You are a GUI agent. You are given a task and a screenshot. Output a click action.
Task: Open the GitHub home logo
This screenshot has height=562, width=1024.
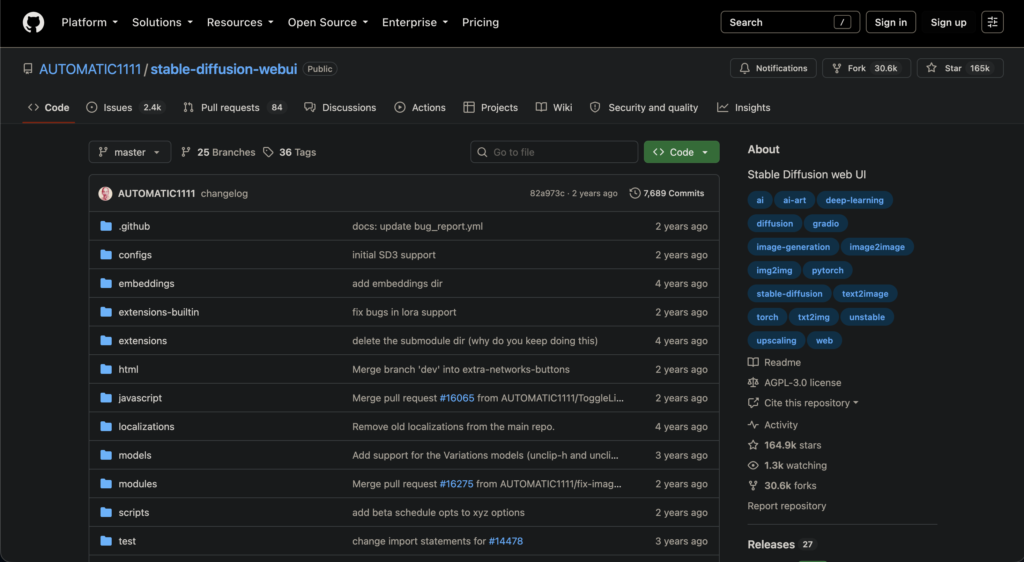click(33, 22)
